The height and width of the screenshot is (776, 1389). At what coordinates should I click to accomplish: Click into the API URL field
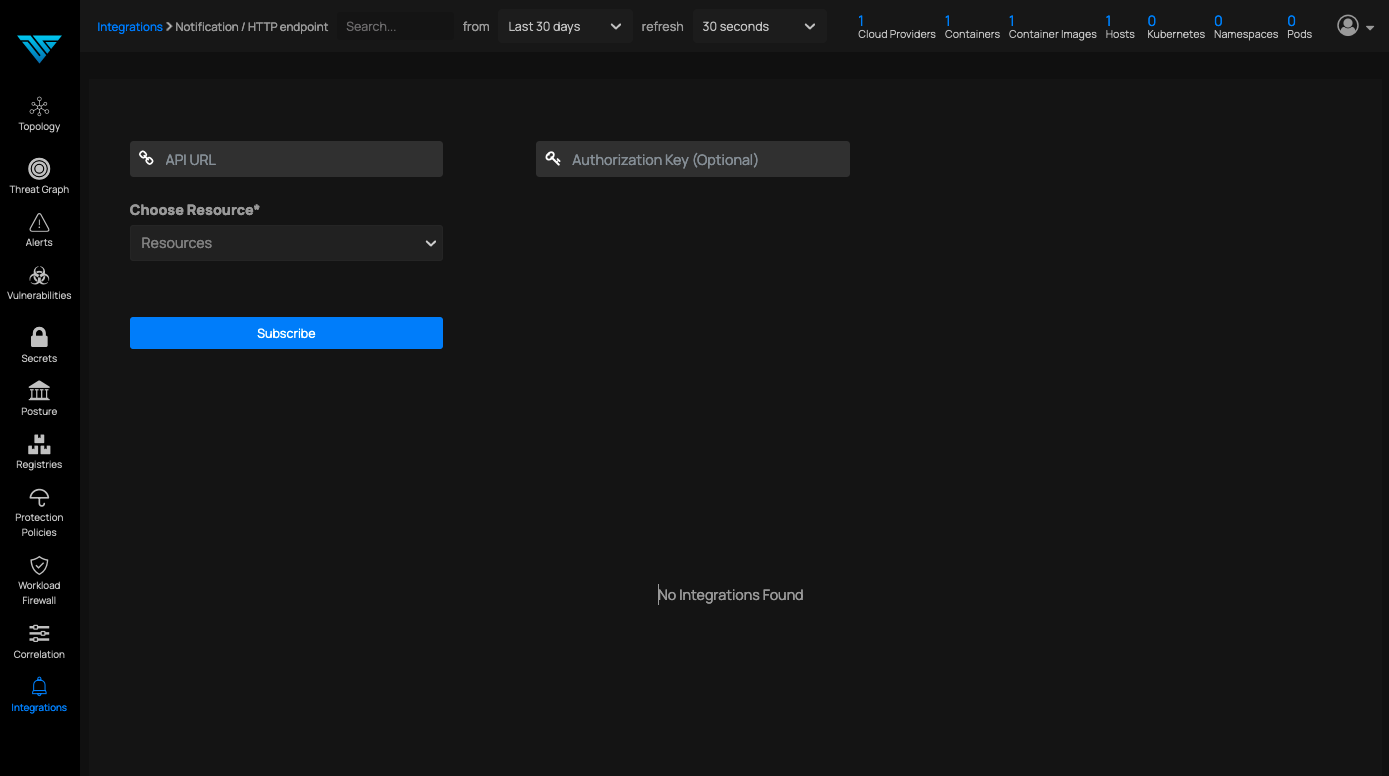[300, 159]
